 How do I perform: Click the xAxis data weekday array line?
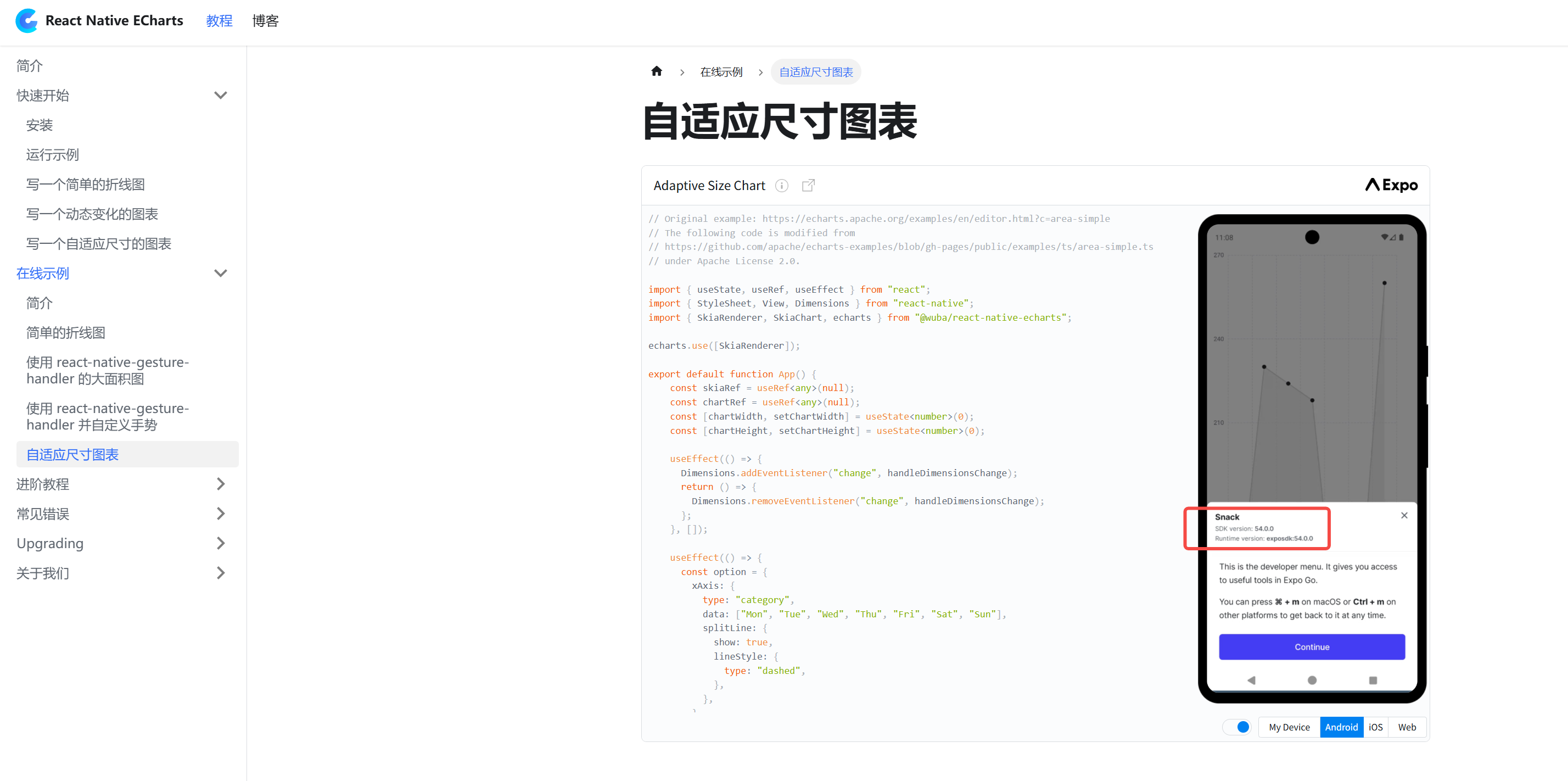855,614
